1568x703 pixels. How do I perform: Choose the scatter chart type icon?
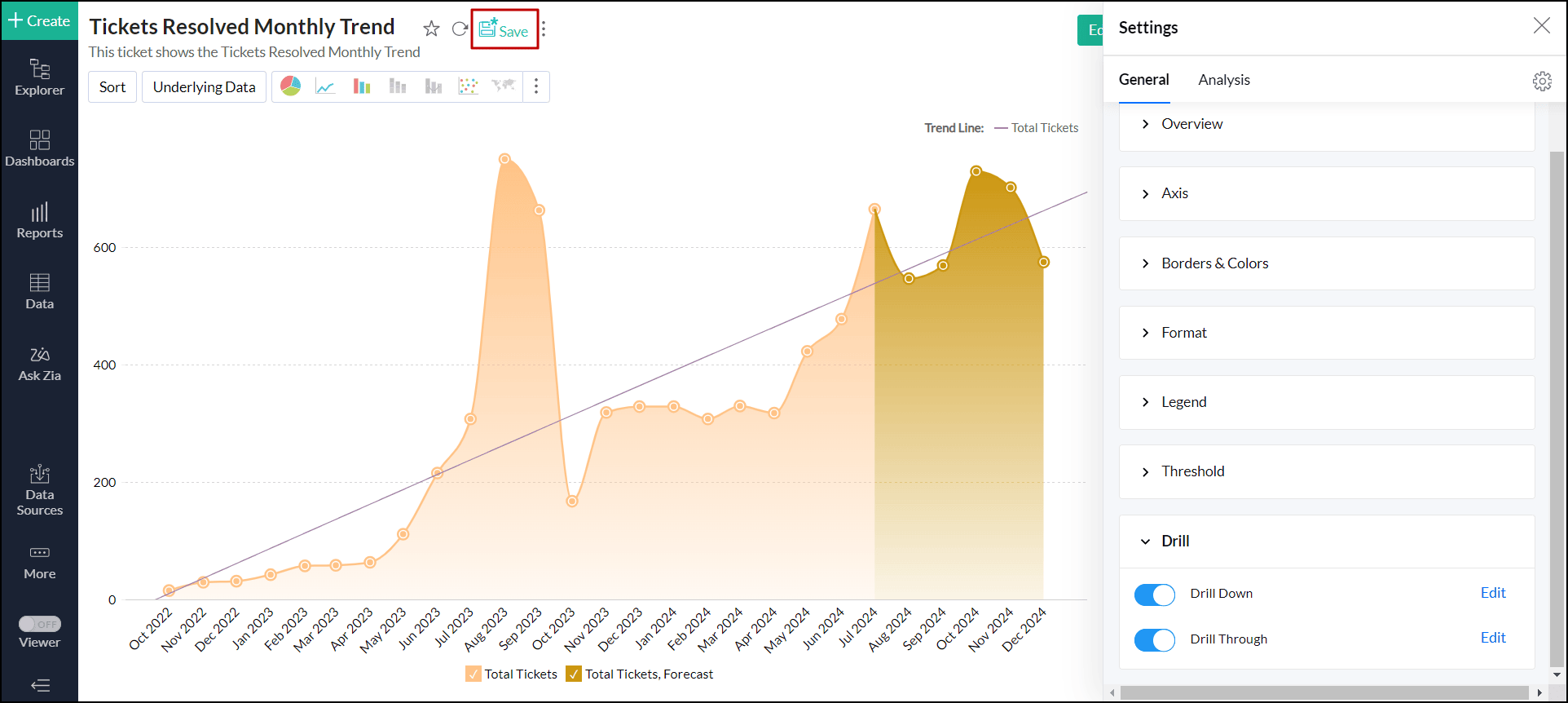point(468,86)
